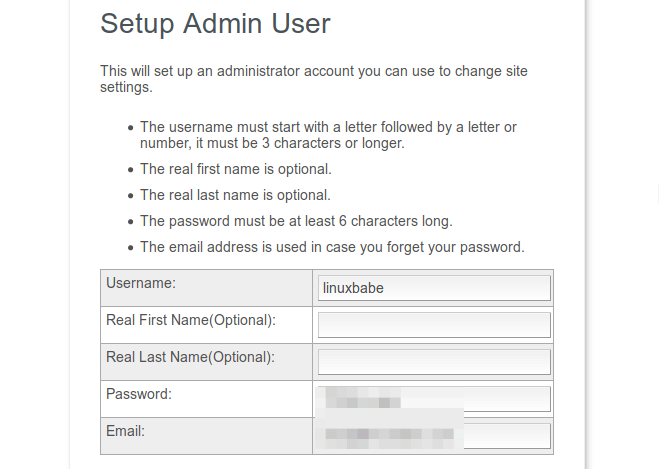
Task: Click the "Email:" label cell
Action: [x=126, y=431]
